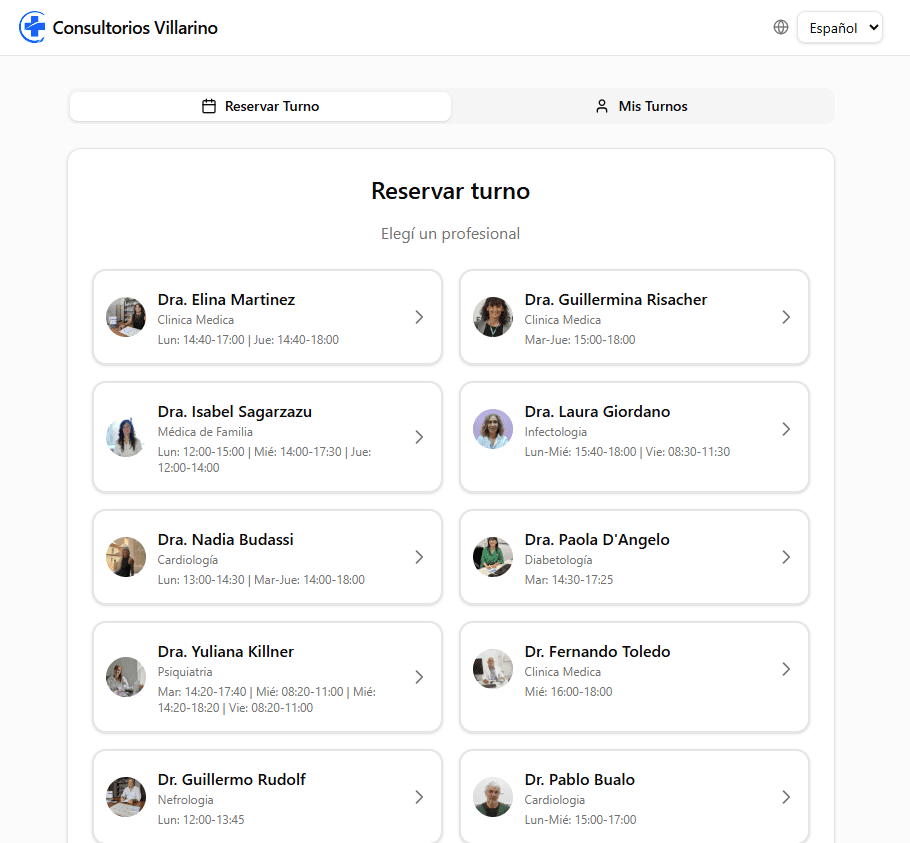Click the chevron next to Dra. Guillermina Risacher
The width and height of the screenshot is (910, 843).
tap(786, 317)
